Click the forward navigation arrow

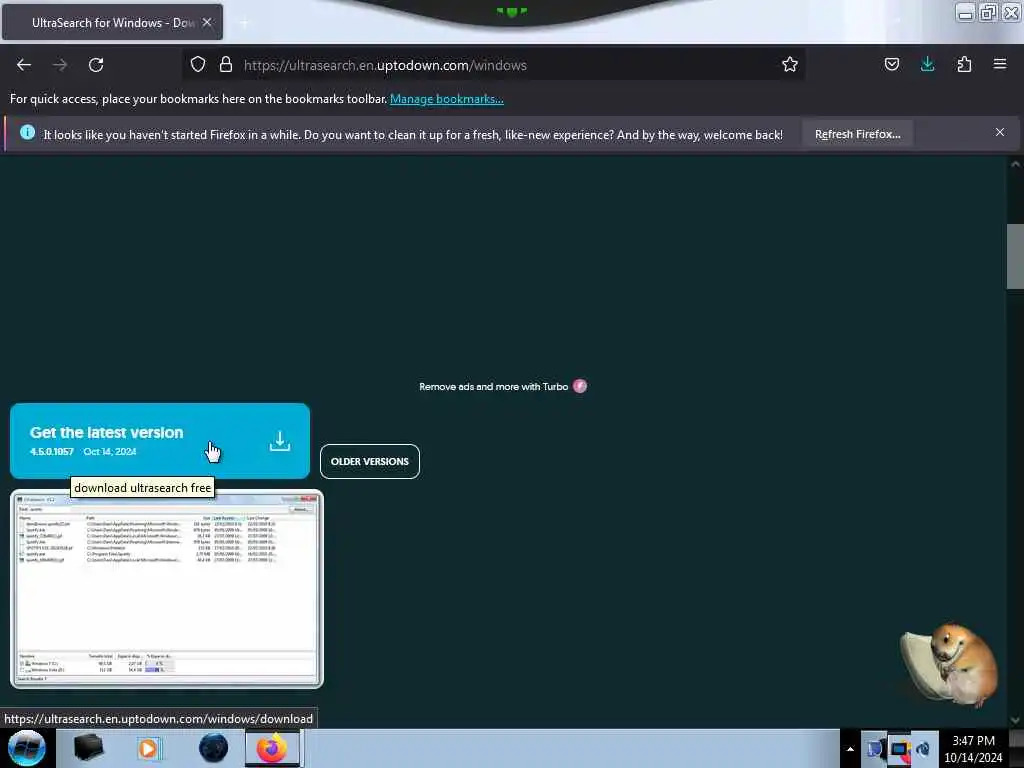(60, 65)
